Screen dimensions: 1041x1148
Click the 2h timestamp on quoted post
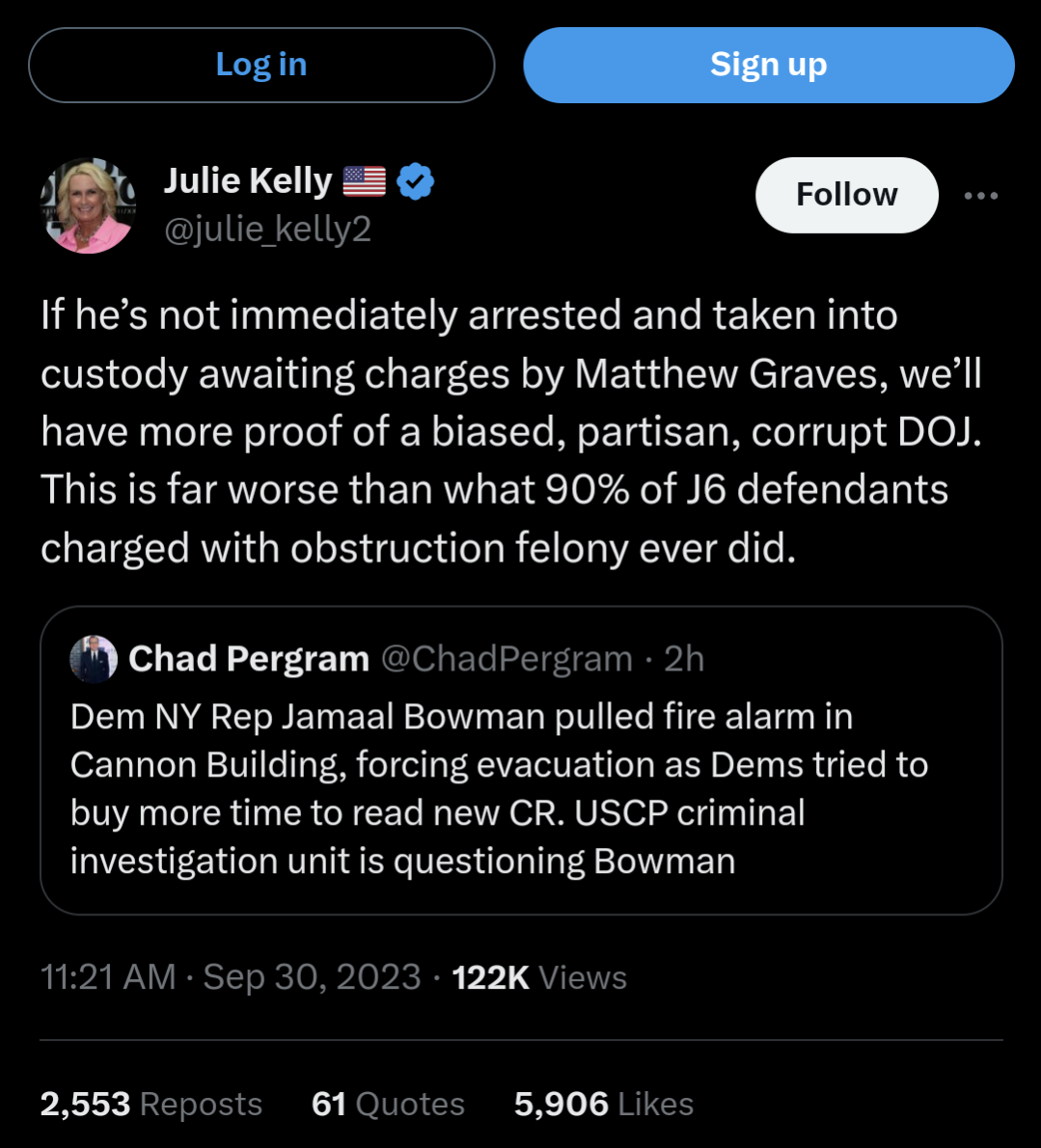684,659
